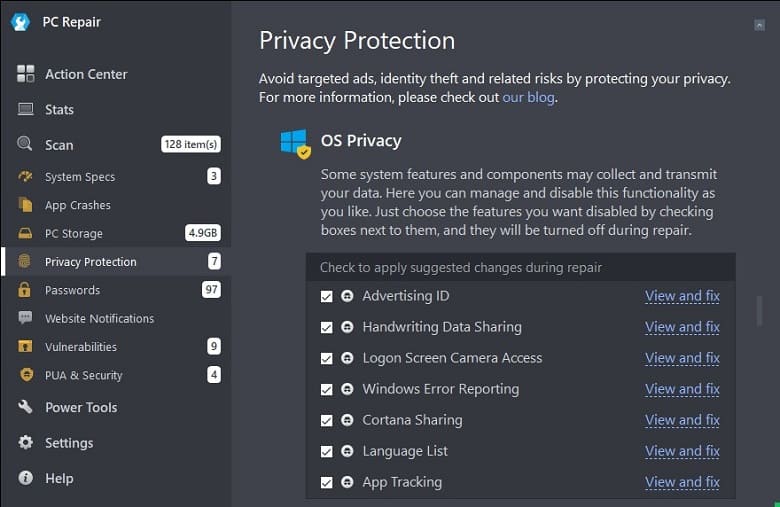780x507 pixels.
Task: Click the Power Tools wrench icon
Action: (25, 406)
